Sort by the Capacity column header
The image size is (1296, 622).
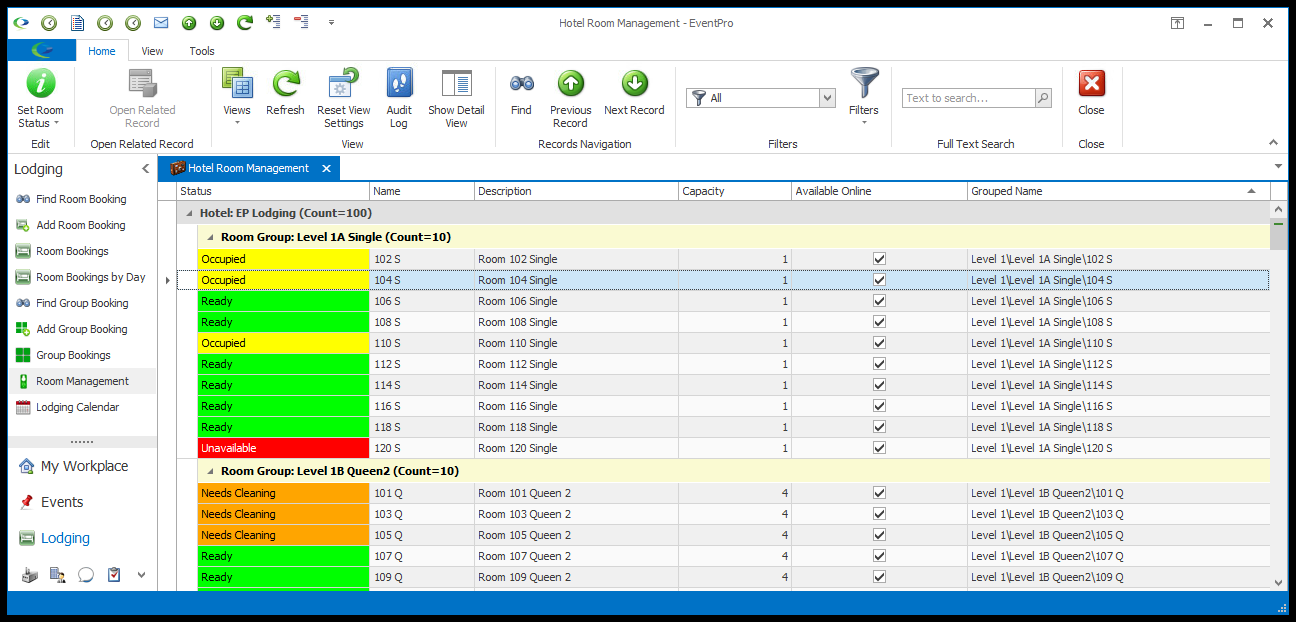(735, 191)
